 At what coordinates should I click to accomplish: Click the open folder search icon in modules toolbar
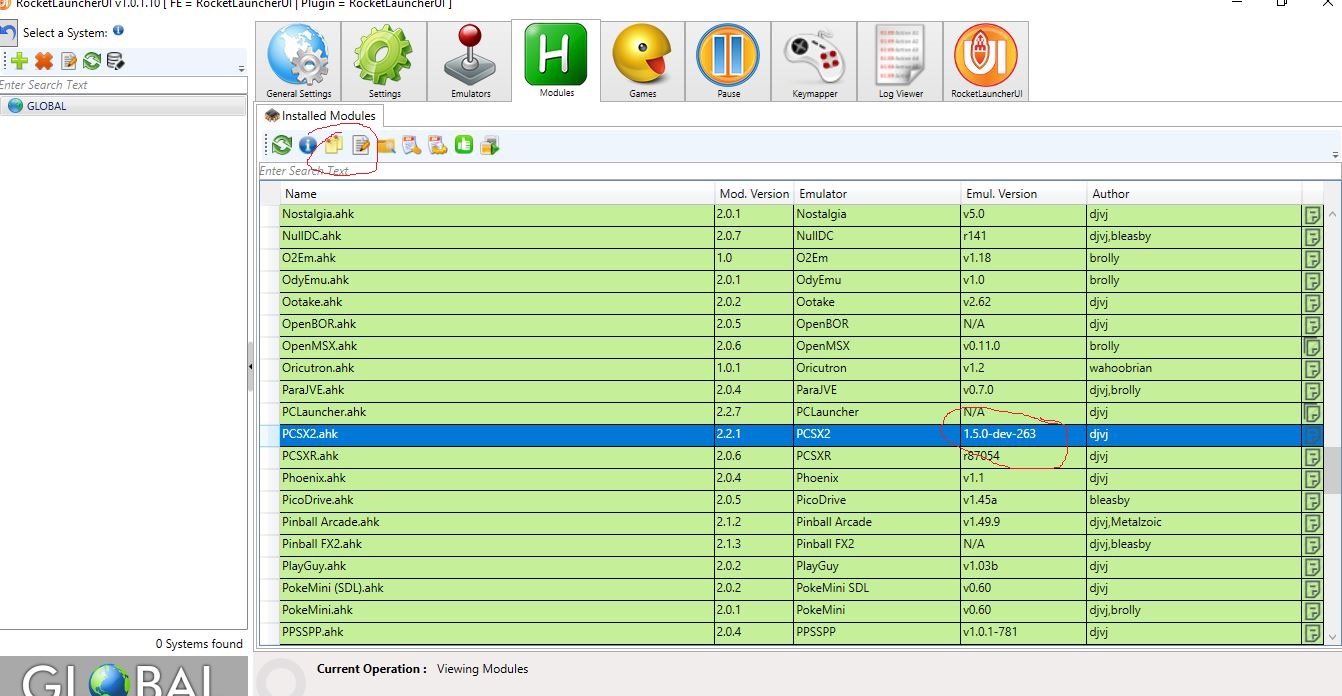coord(386,146)
